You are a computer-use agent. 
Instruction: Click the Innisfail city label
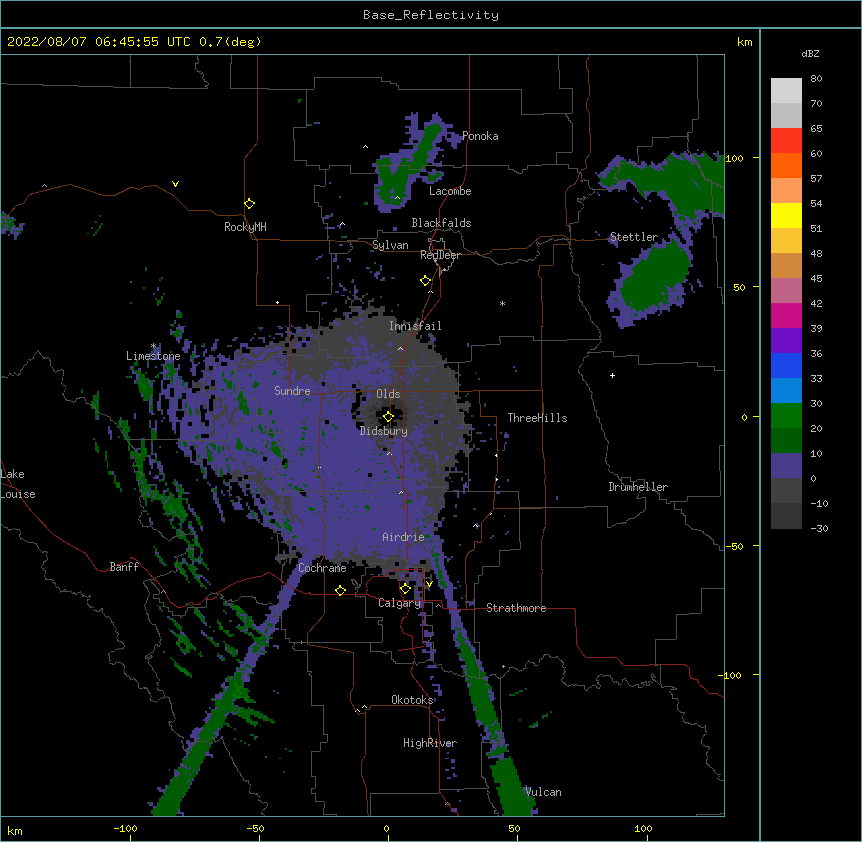[415, 326]
